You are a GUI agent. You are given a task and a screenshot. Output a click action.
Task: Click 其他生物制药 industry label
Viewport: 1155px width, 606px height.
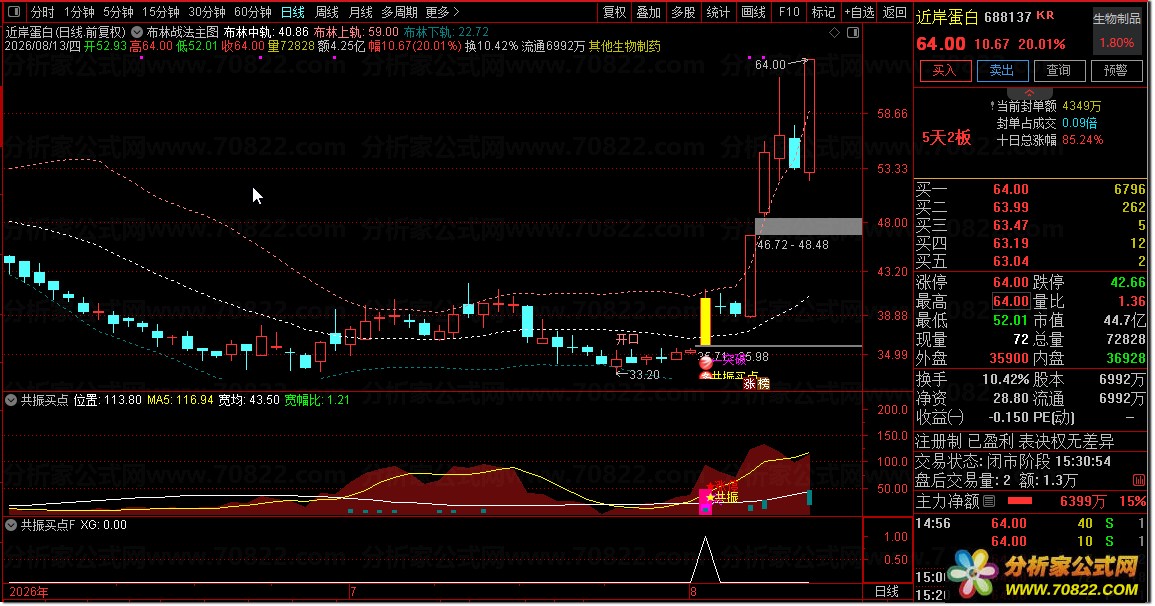point(625,46)
